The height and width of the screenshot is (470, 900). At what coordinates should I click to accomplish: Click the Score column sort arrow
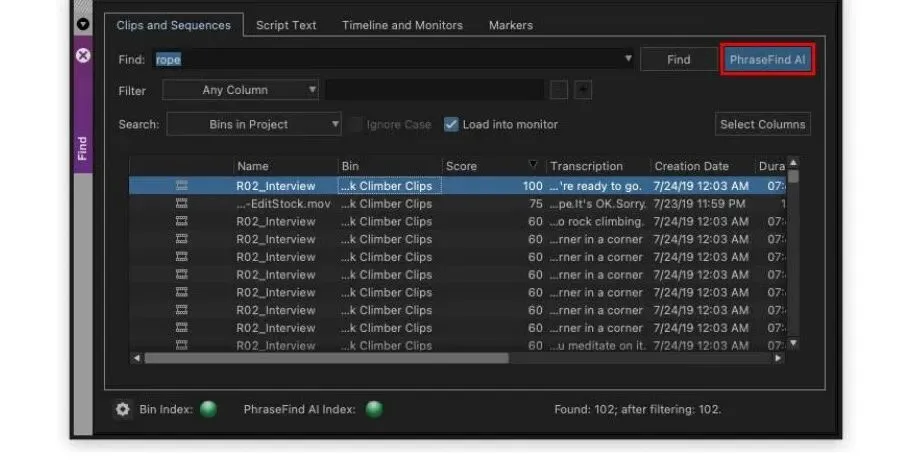coord(533,165)
